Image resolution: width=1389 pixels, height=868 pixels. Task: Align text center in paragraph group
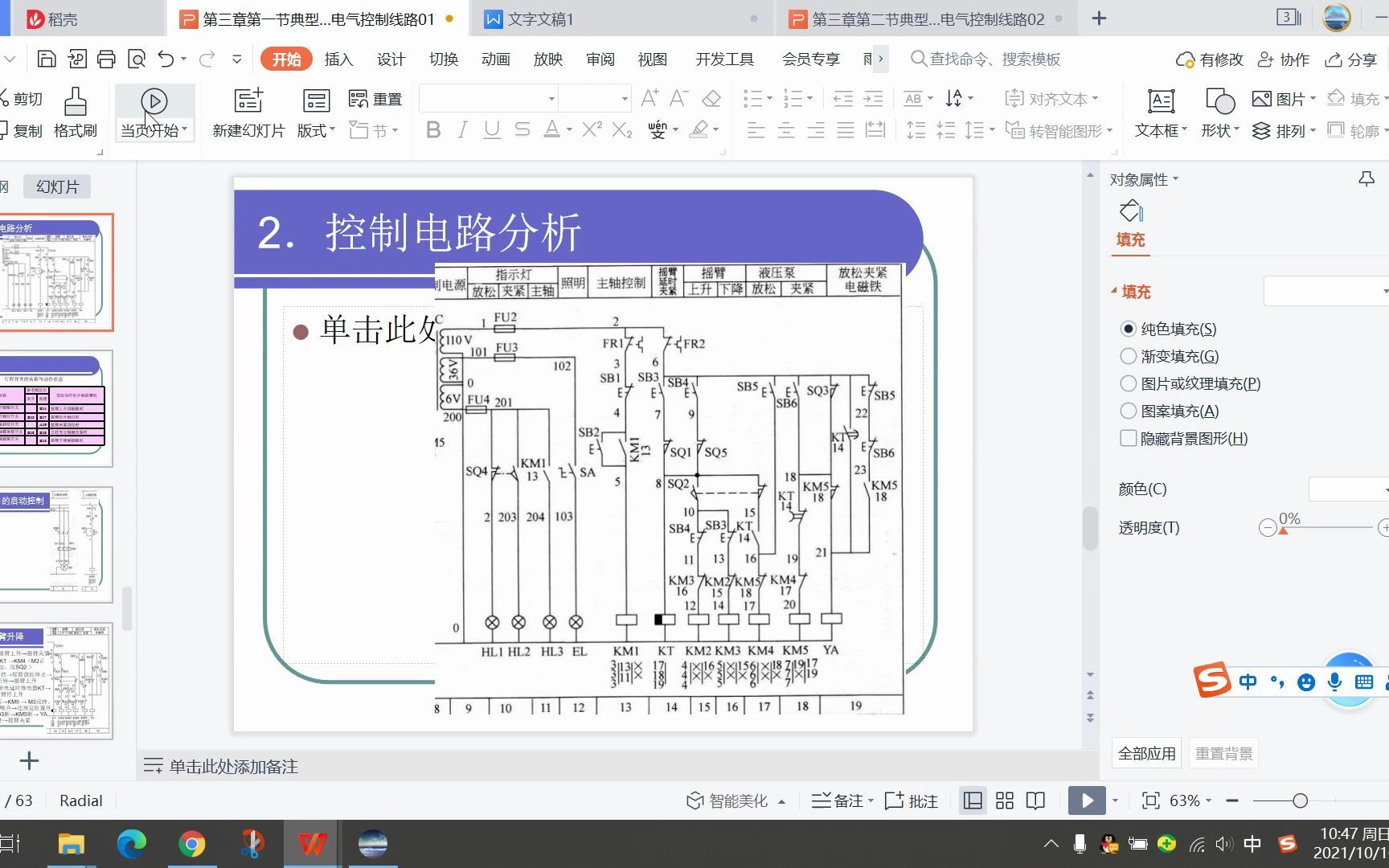(785, 129)
